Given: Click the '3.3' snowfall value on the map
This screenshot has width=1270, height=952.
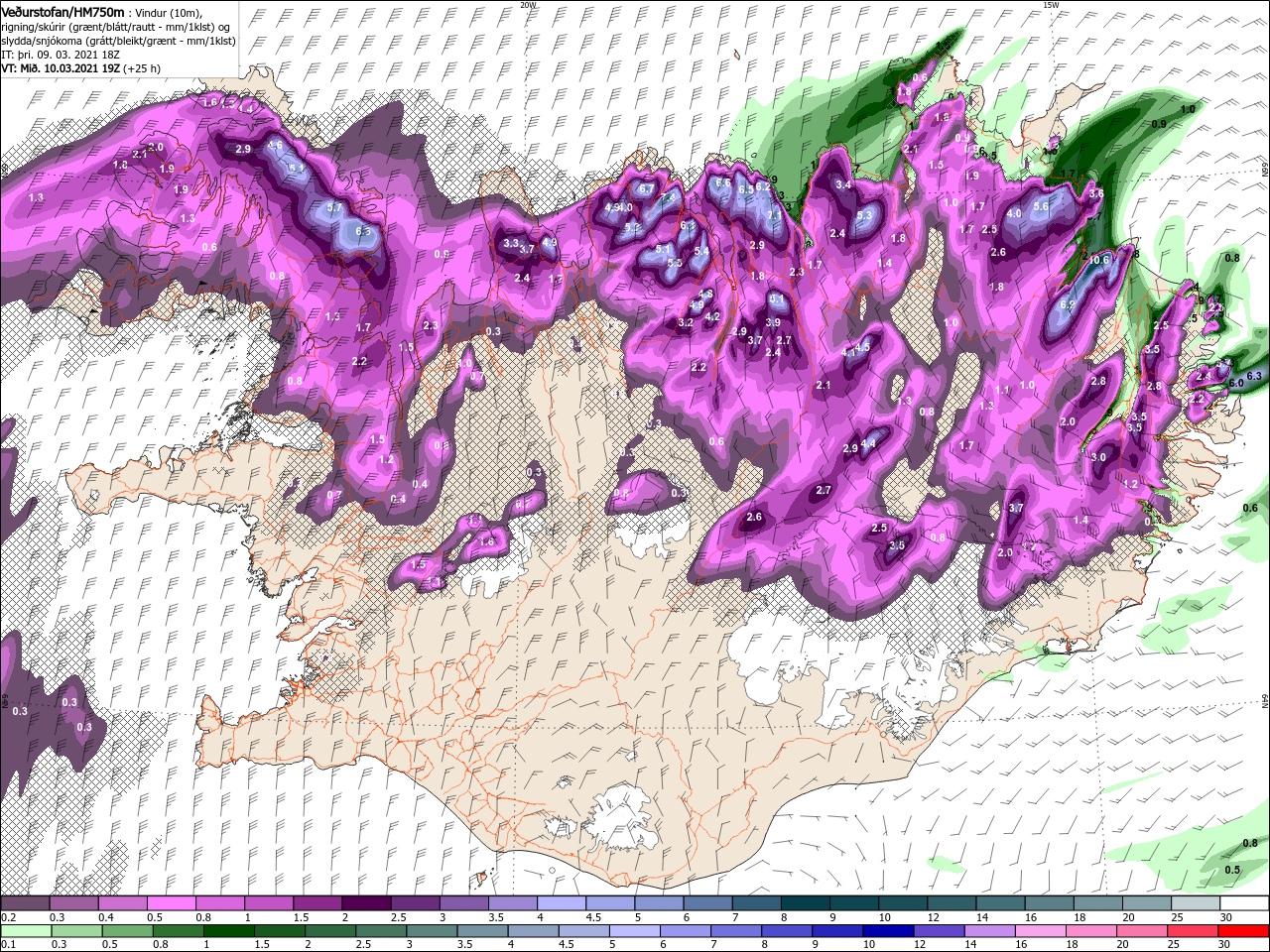Looking at the screenshot, I should [511, 243].
